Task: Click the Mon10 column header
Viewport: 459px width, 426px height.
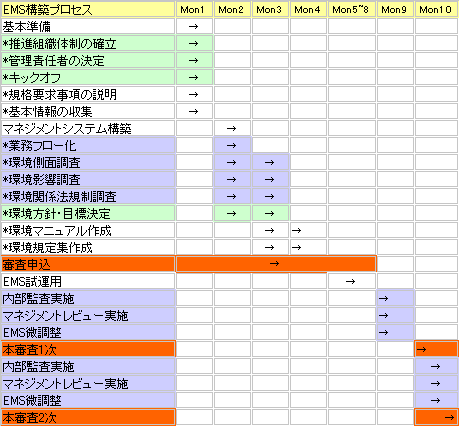Action: [x=436, y=9]
